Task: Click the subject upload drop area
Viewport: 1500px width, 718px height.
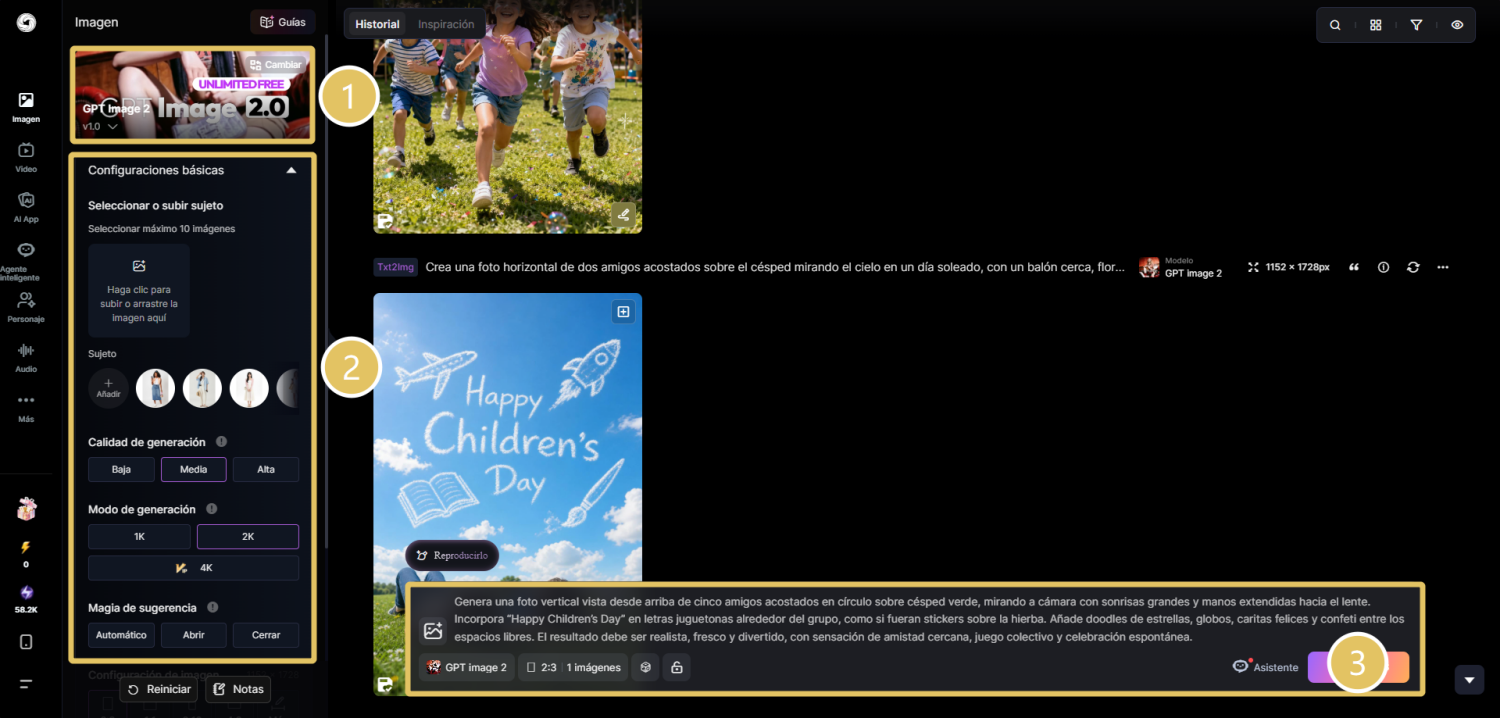Action: tap(139, 290)
